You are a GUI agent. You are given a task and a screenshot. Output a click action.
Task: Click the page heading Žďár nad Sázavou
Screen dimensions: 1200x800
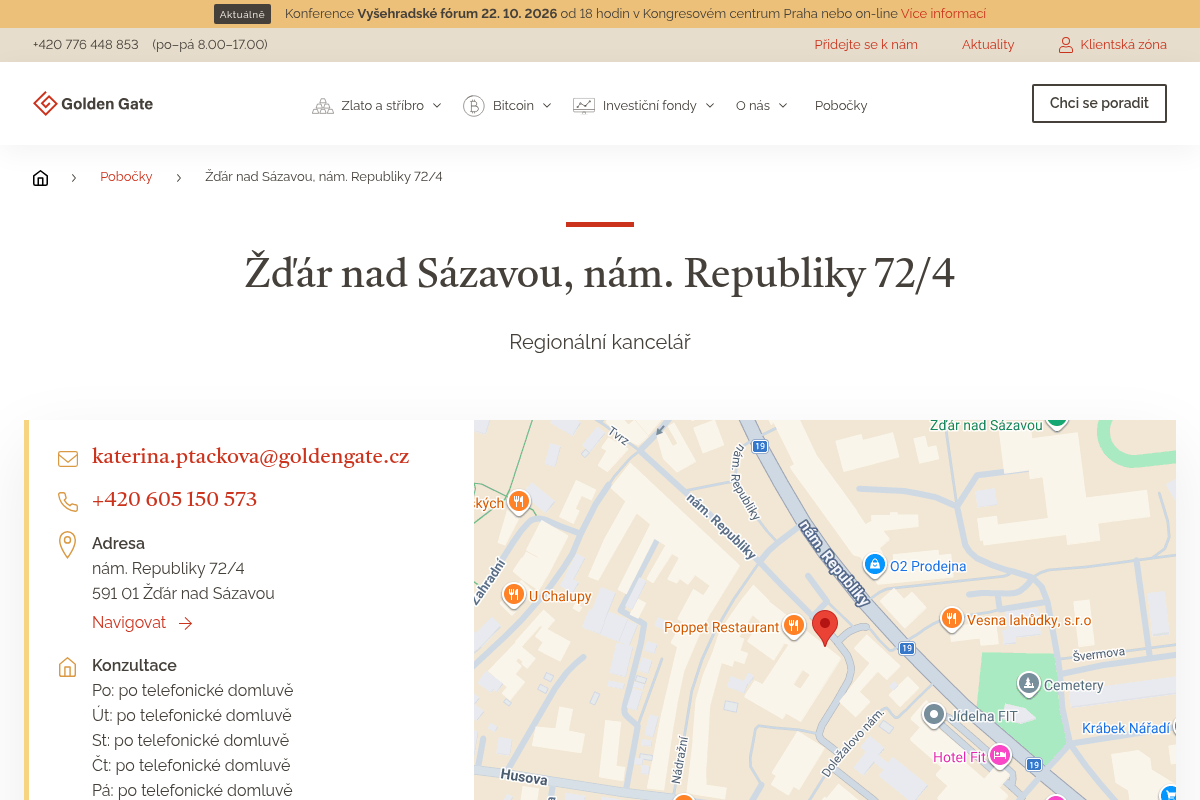(600, 273)
